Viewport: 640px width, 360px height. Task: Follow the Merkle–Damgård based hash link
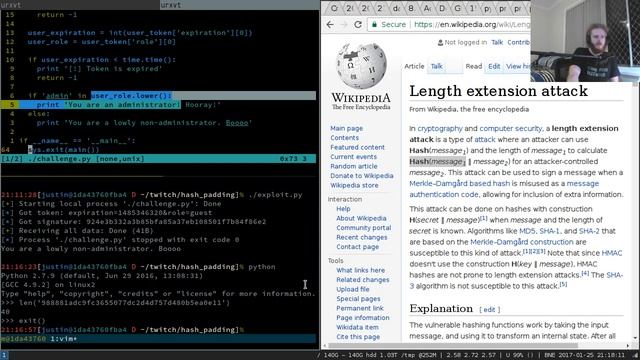[460, 184]
